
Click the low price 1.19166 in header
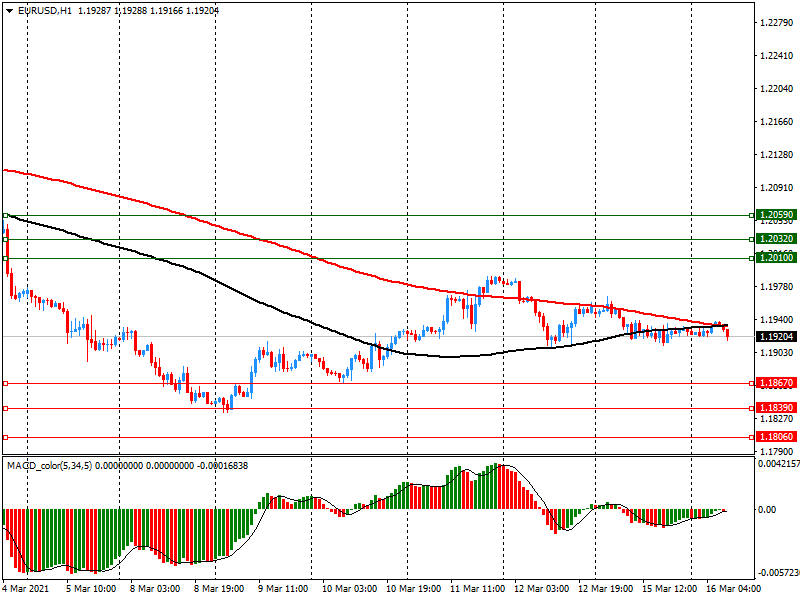click(x=166, y=11)
